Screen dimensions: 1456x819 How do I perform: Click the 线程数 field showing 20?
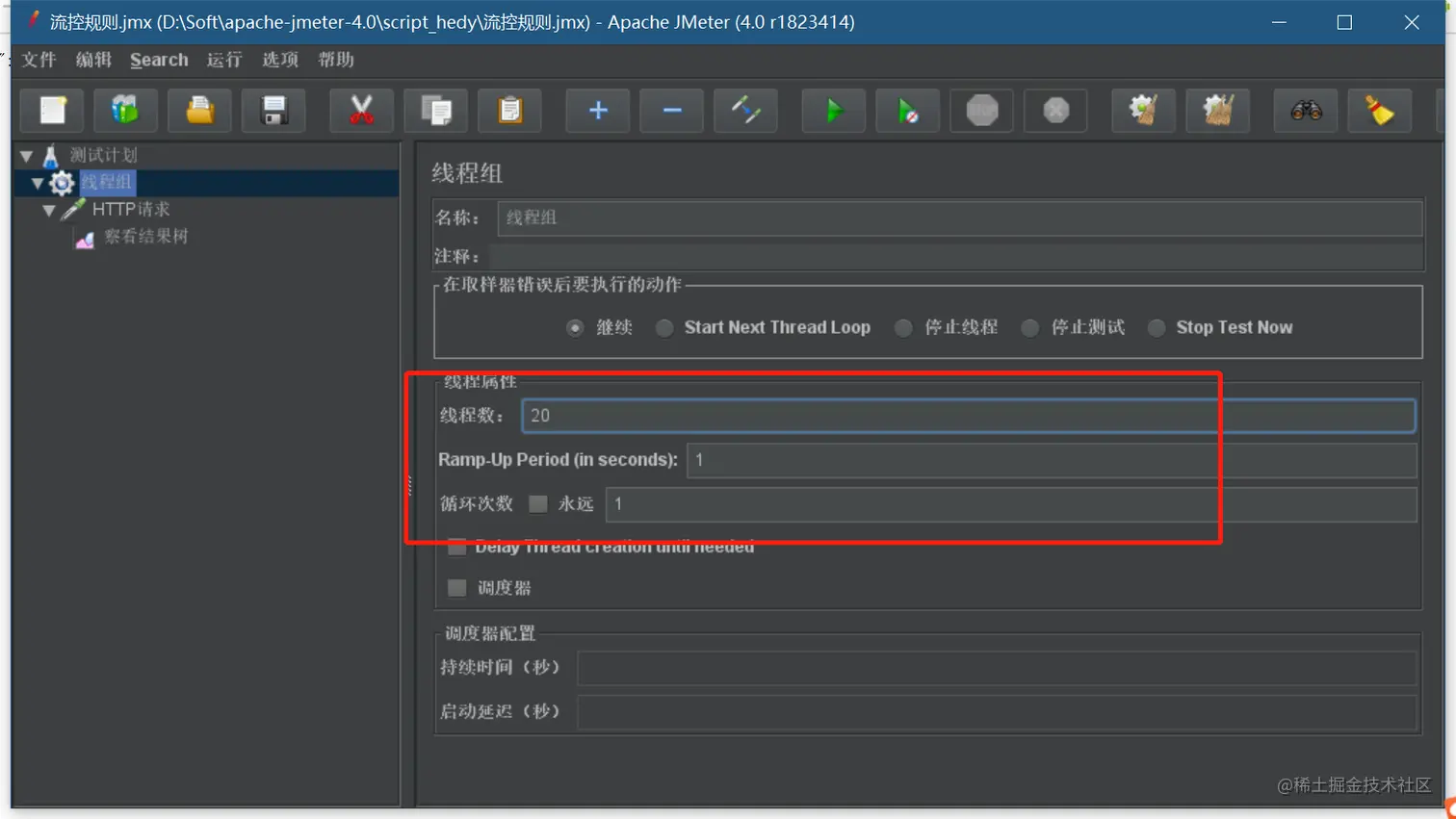pos(968,415)
